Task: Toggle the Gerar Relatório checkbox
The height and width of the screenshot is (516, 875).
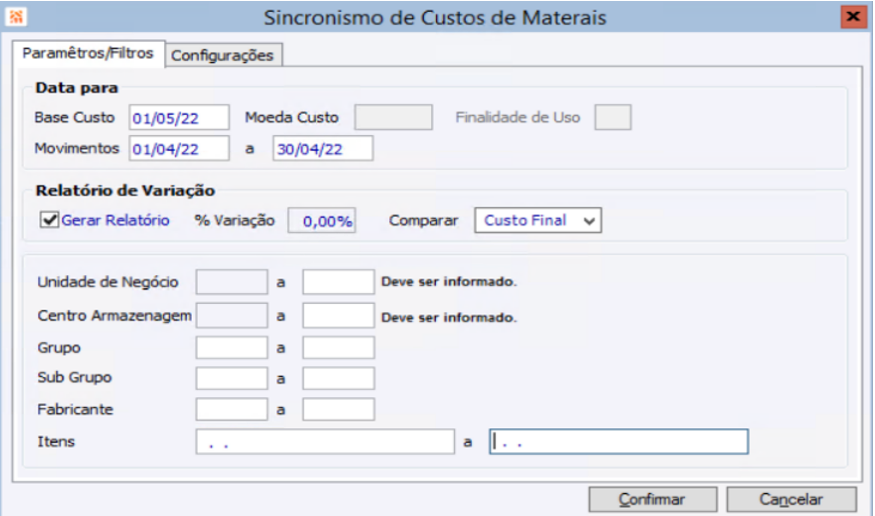Action: coord(49,220)
